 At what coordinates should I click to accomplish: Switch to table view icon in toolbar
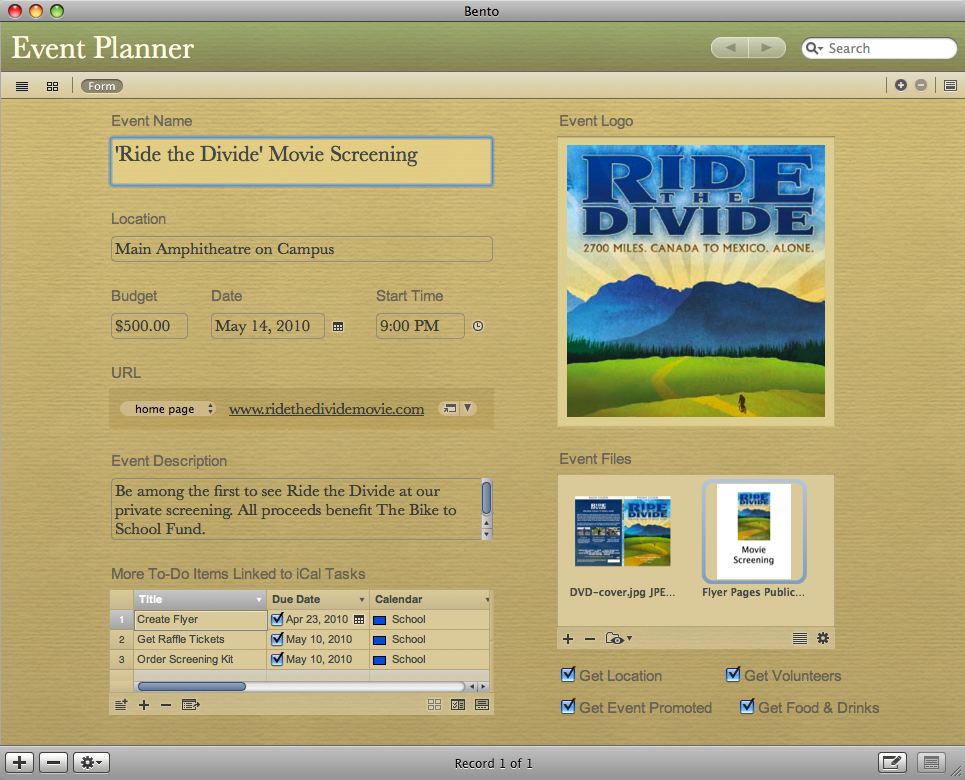point(22,86)
